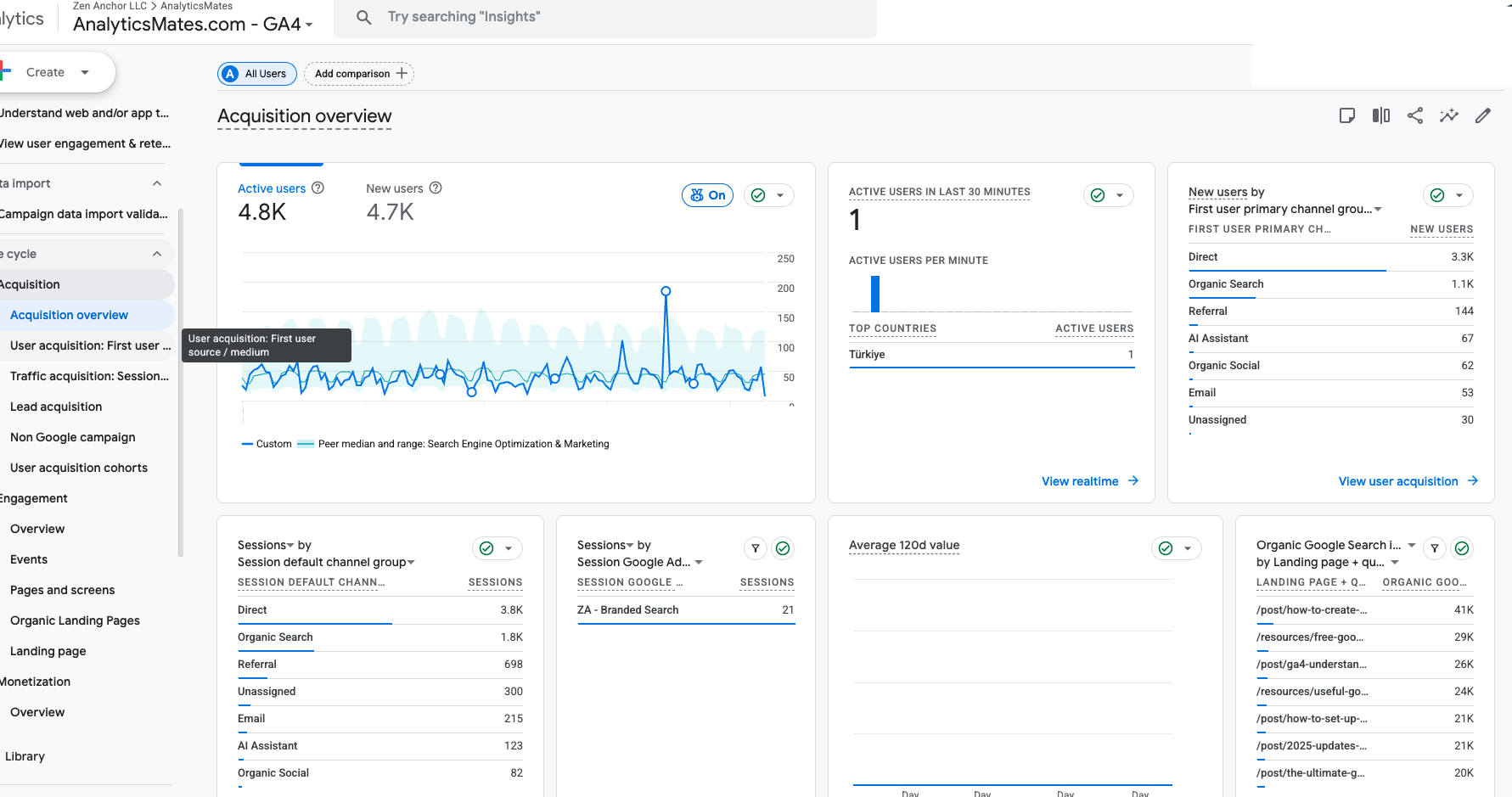1512x797 pixels.
Task: Click the check status icon on Session Google Ads card
Action: pyautogui.click(x=783, y=548)
